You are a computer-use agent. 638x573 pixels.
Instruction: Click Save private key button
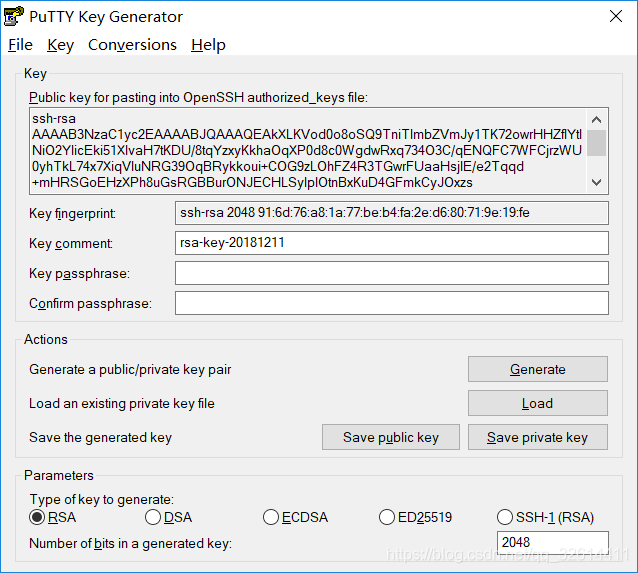[537, 437]
